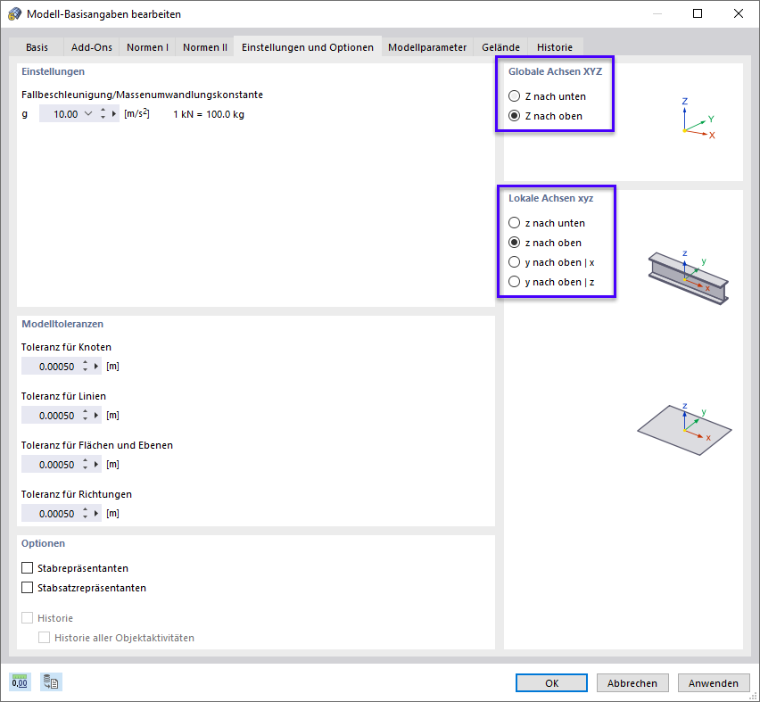Click the Toleranz für Linien value field
Viewport: 760px width, 702px height.
(50, 415)
